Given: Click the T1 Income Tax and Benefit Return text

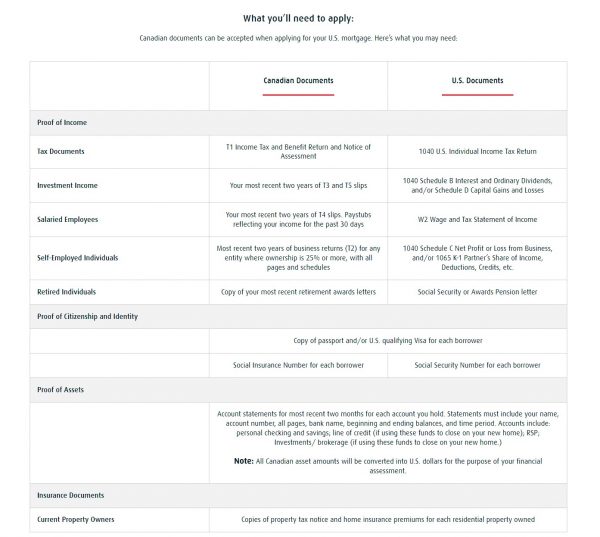Looking at the screenshot, I should [298, 152].
